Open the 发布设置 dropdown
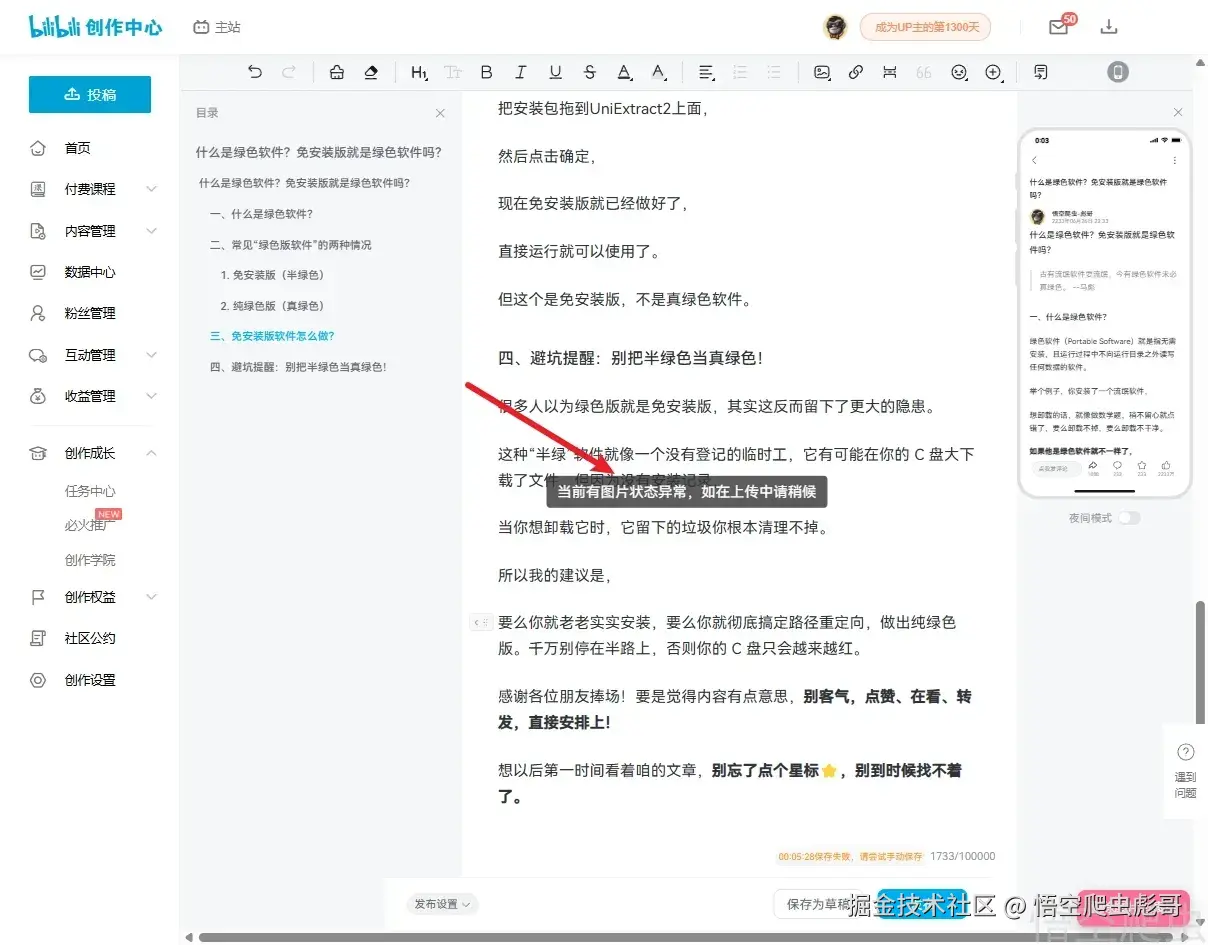This screenshot has width=1208, height=945. tap(443, 904)
